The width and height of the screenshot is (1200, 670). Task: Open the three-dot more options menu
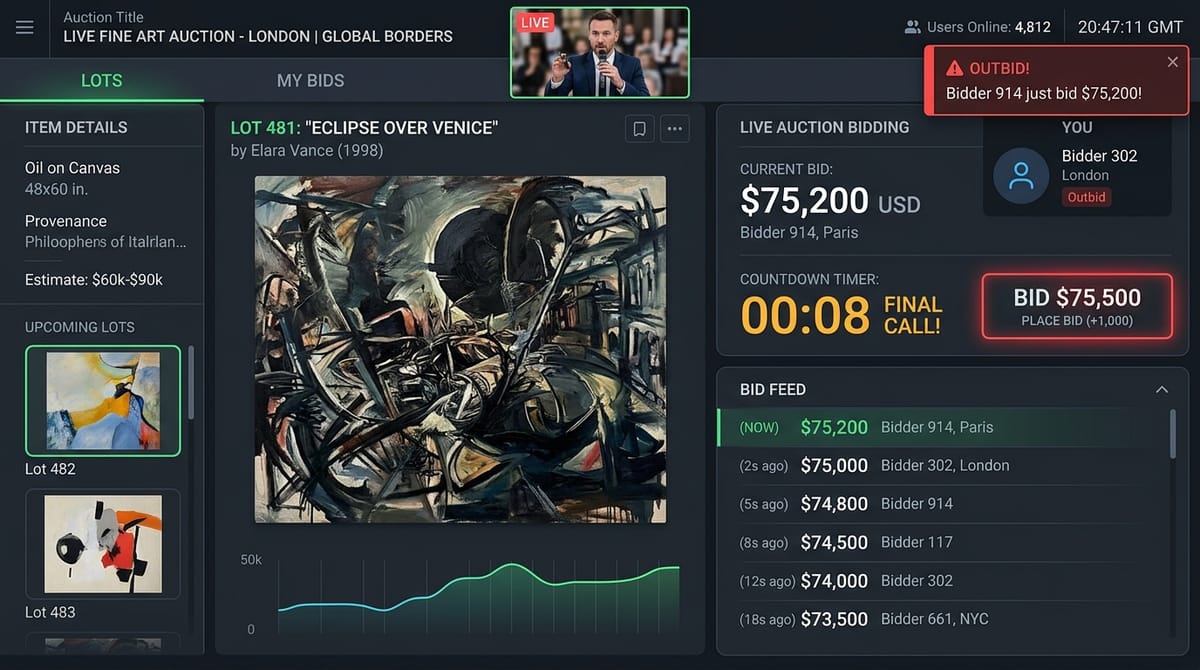(x=675, y=129)
